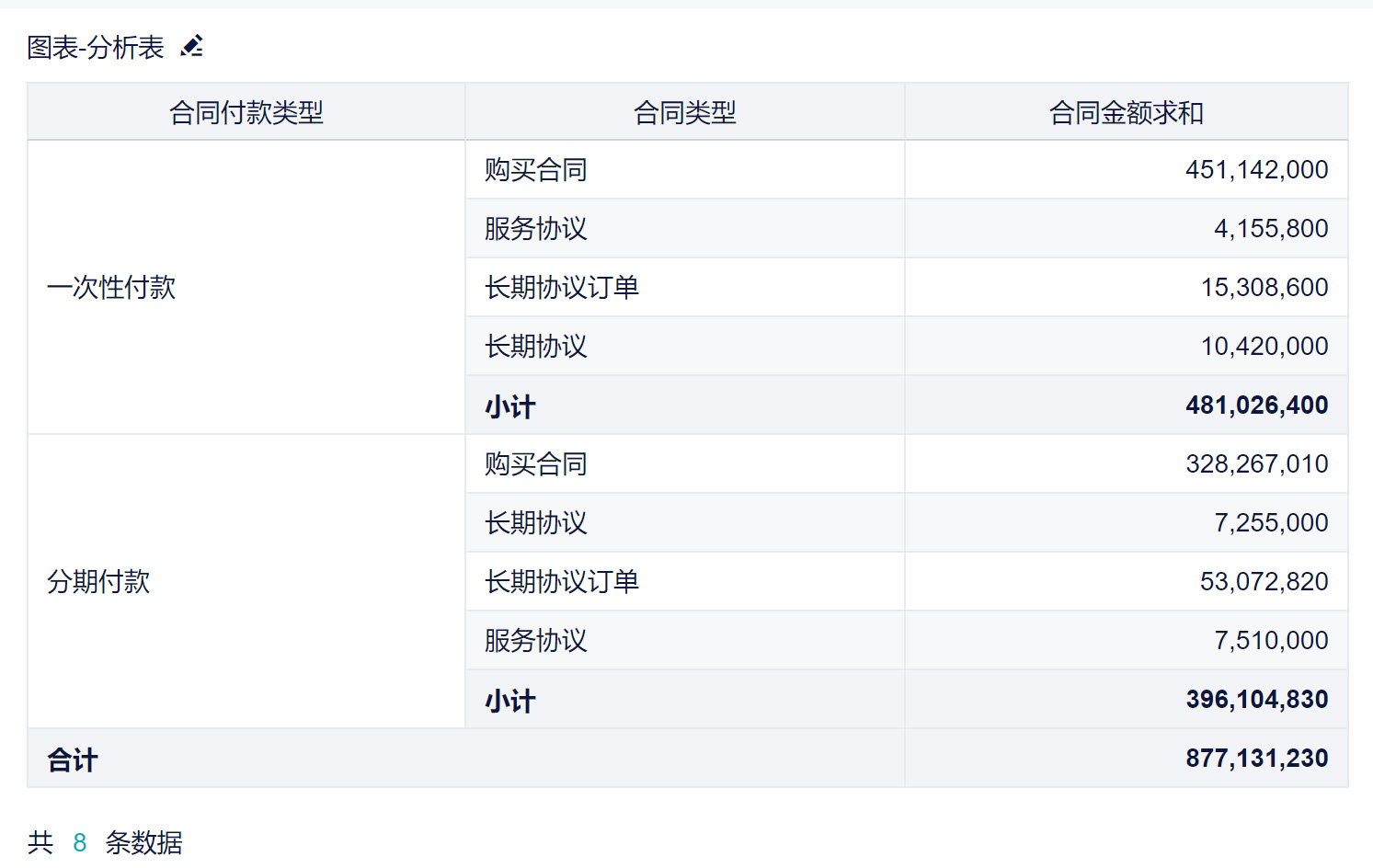Select the 328,267,010 amount cell
Screen dimensions: 1373x868
click(x=1256, y=464)
